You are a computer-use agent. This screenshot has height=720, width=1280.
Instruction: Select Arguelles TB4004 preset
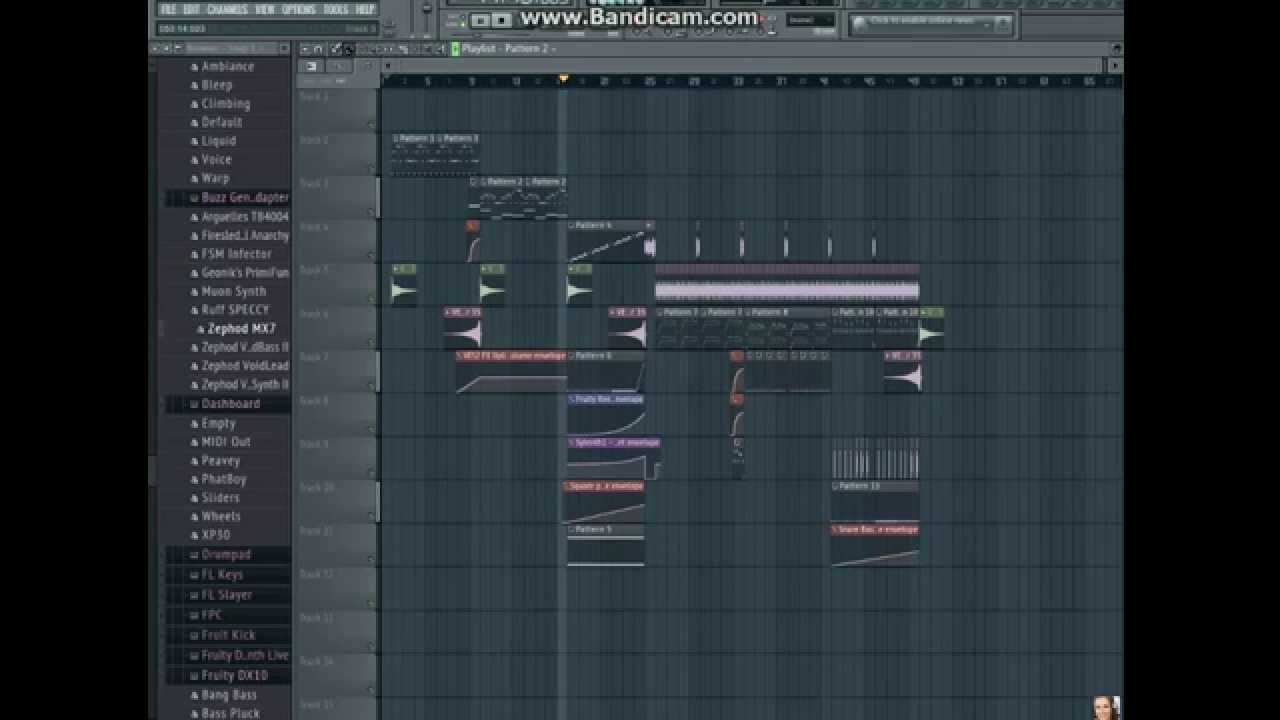coord(244,216)
